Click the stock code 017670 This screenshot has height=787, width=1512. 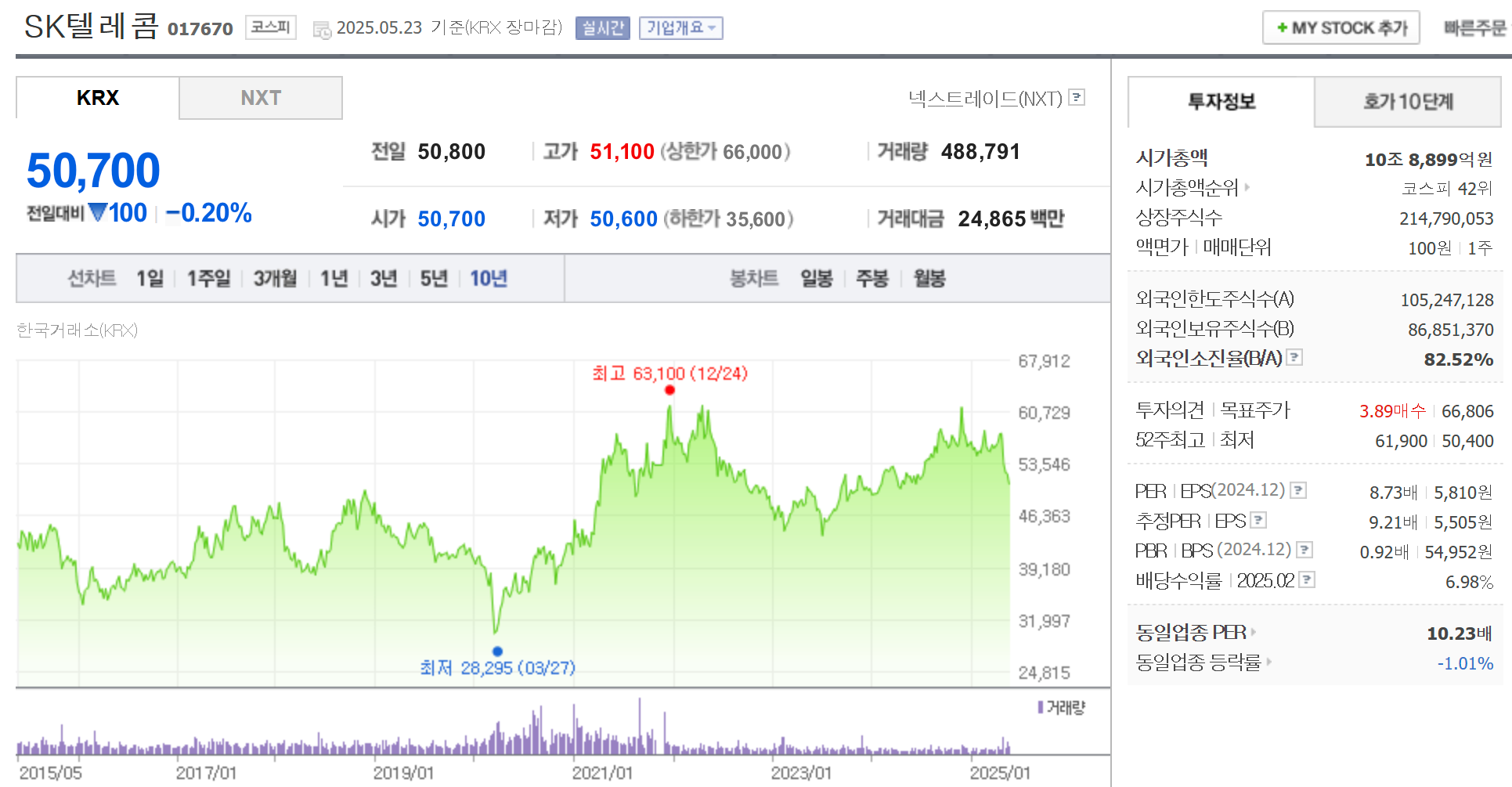pos(200,29)
